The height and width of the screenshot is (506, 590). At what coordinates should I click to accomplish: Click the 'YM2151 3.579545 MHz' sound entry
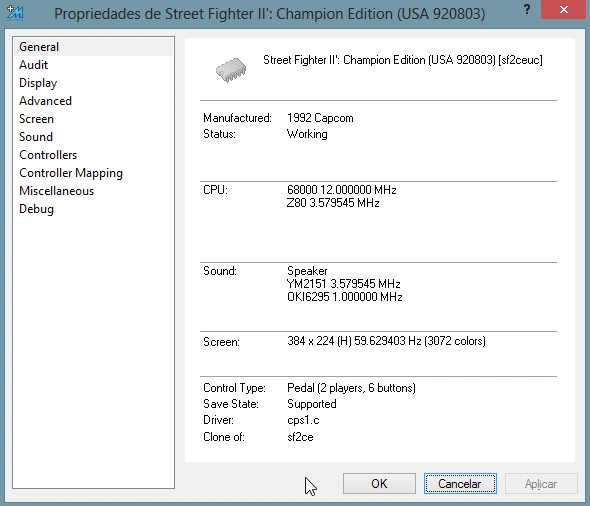click(344, 284)
